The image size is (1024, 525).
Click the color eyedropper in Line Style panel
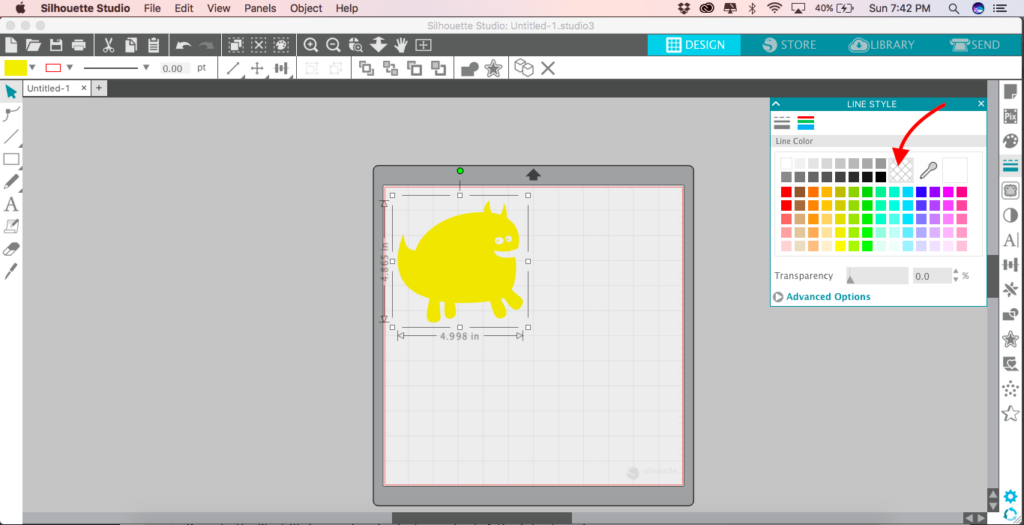(927, 170)
